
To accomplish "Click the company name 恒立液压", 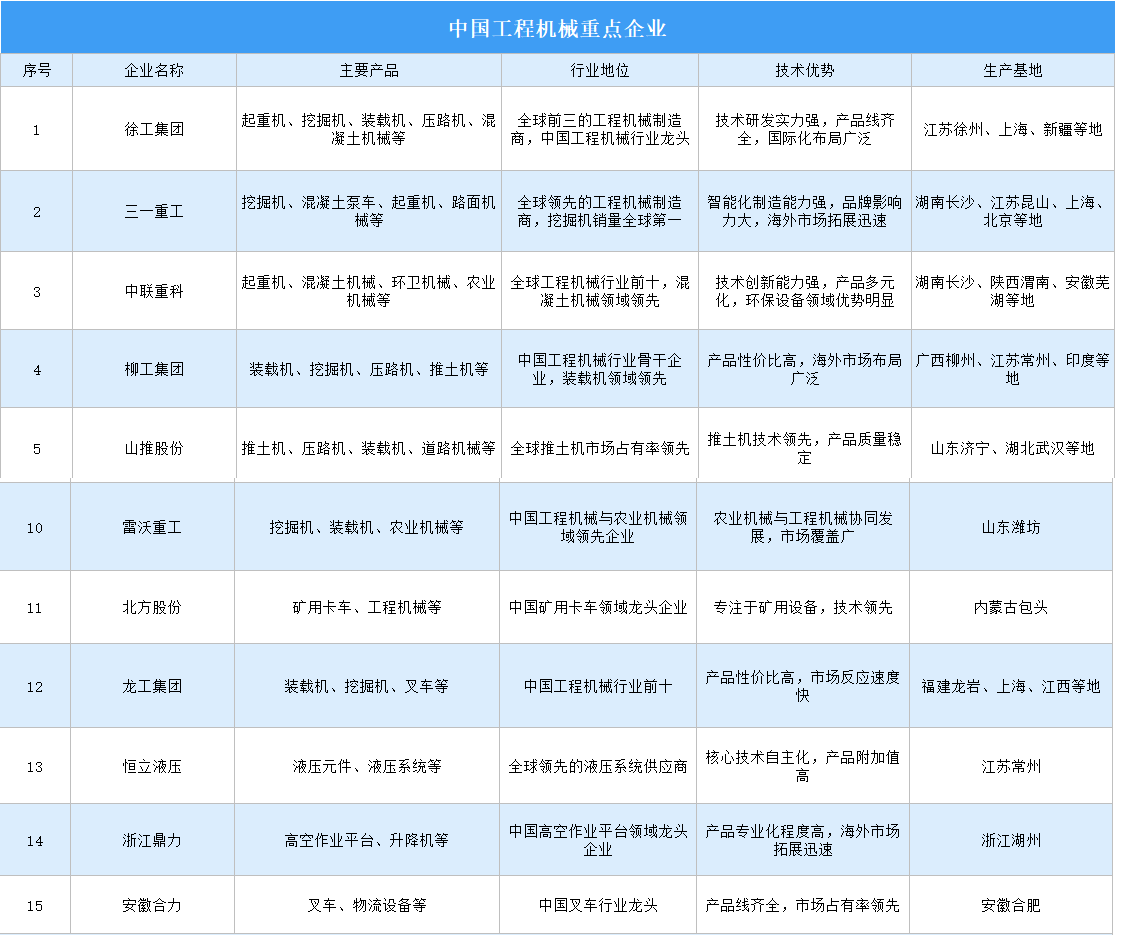I will 152,767.
